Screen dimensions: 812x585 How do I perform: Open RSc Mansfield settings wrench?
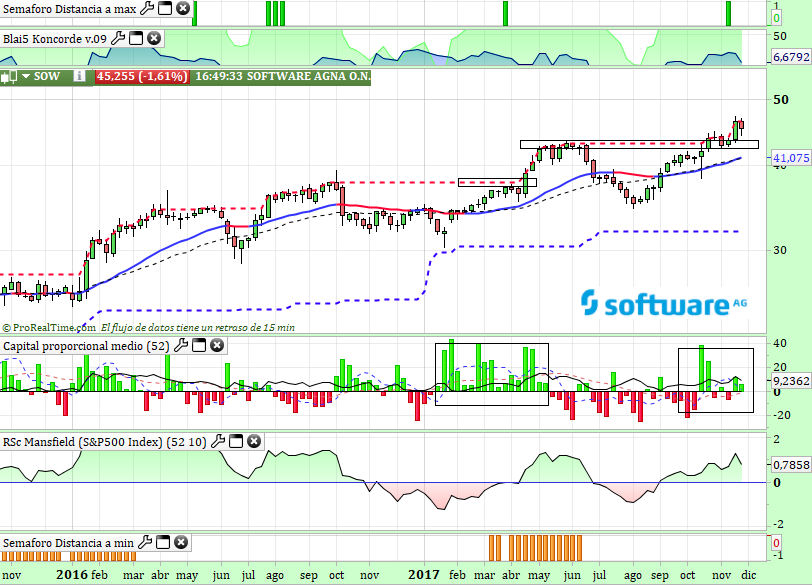[x=218, y=441]
